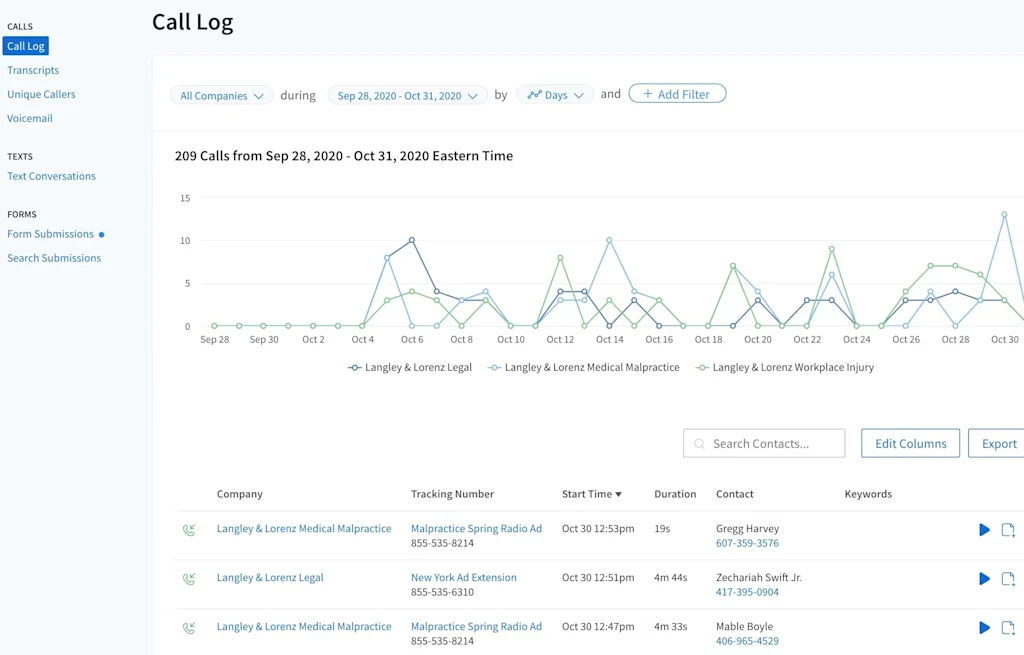Click the Contact column header
The image size is (1024, 655).
click(x=735, y=494)
